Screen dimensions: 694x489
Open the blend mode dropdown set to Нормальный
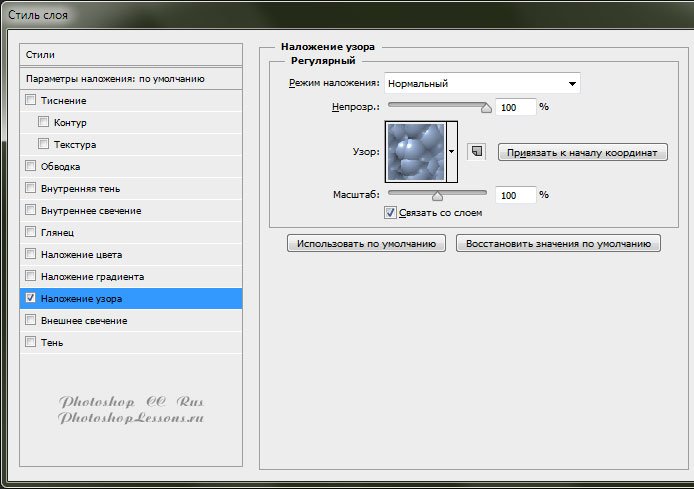click(483, 84)
